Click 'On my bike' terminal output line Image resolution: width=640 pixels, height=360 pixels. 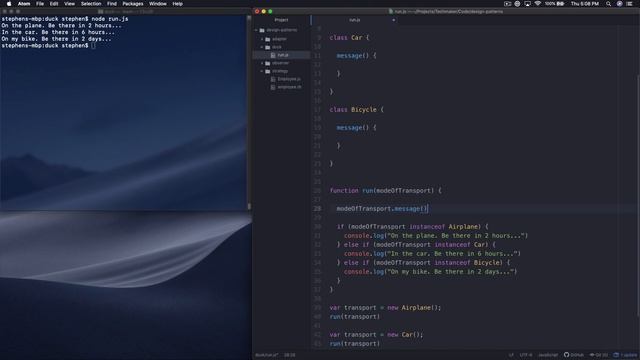(x=56, y=39)
